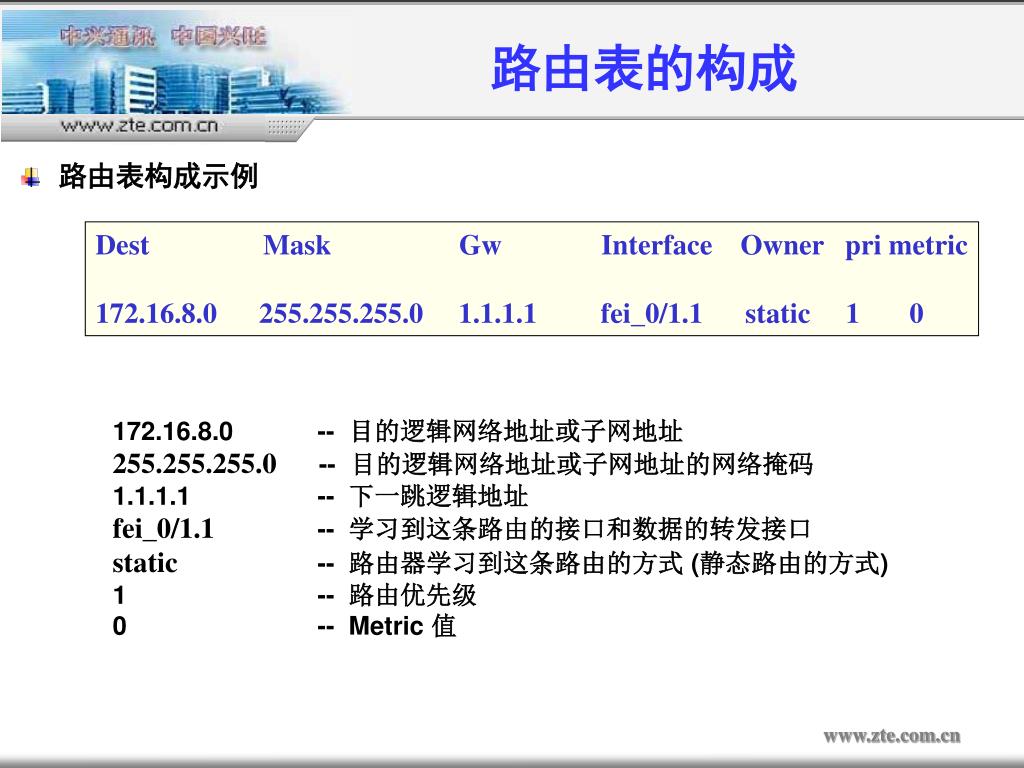Click 255.255.255.0 in the explanation list
Viewport: 1024px width, 768px height.
click(x=195, y=464)
